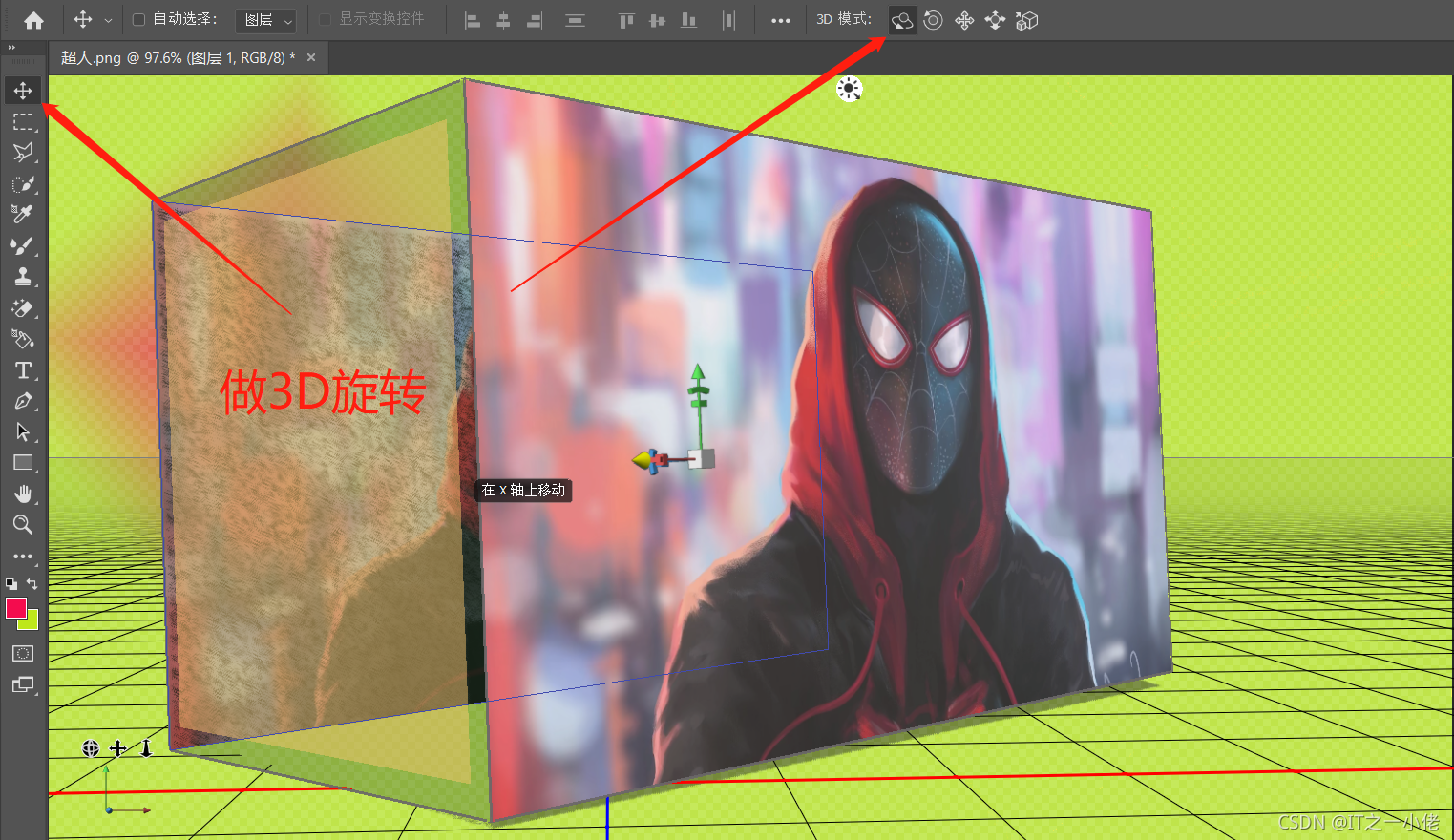
Task: Reset to default foreground/background colors
Action: [x=11, y=583]
